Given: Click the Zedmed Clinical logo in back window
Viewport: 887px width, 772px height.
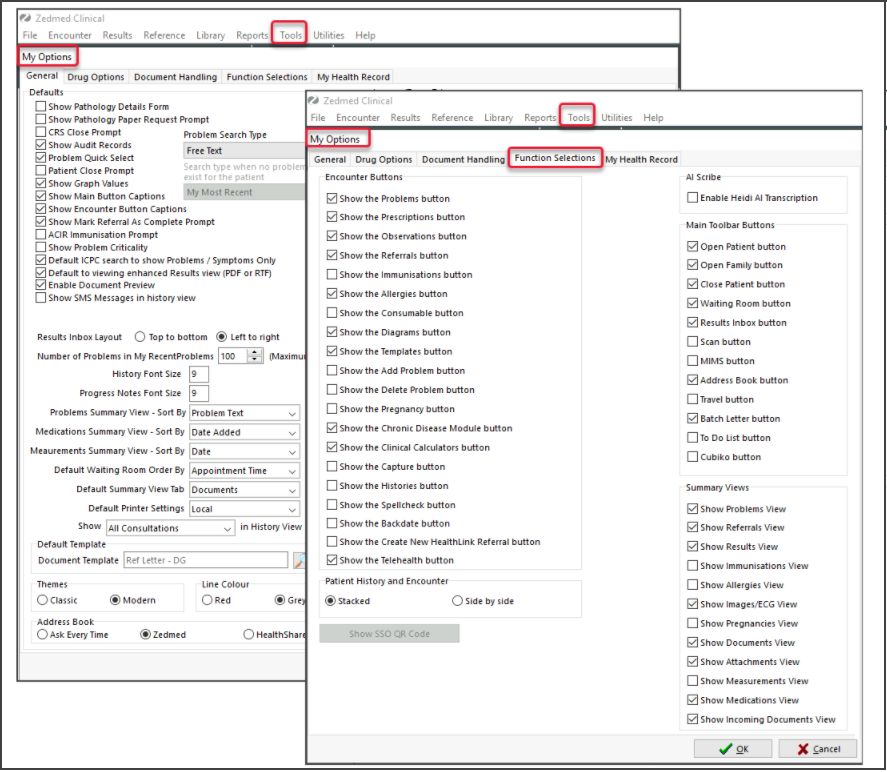Looking at the screenshot, I should point(25,18).
